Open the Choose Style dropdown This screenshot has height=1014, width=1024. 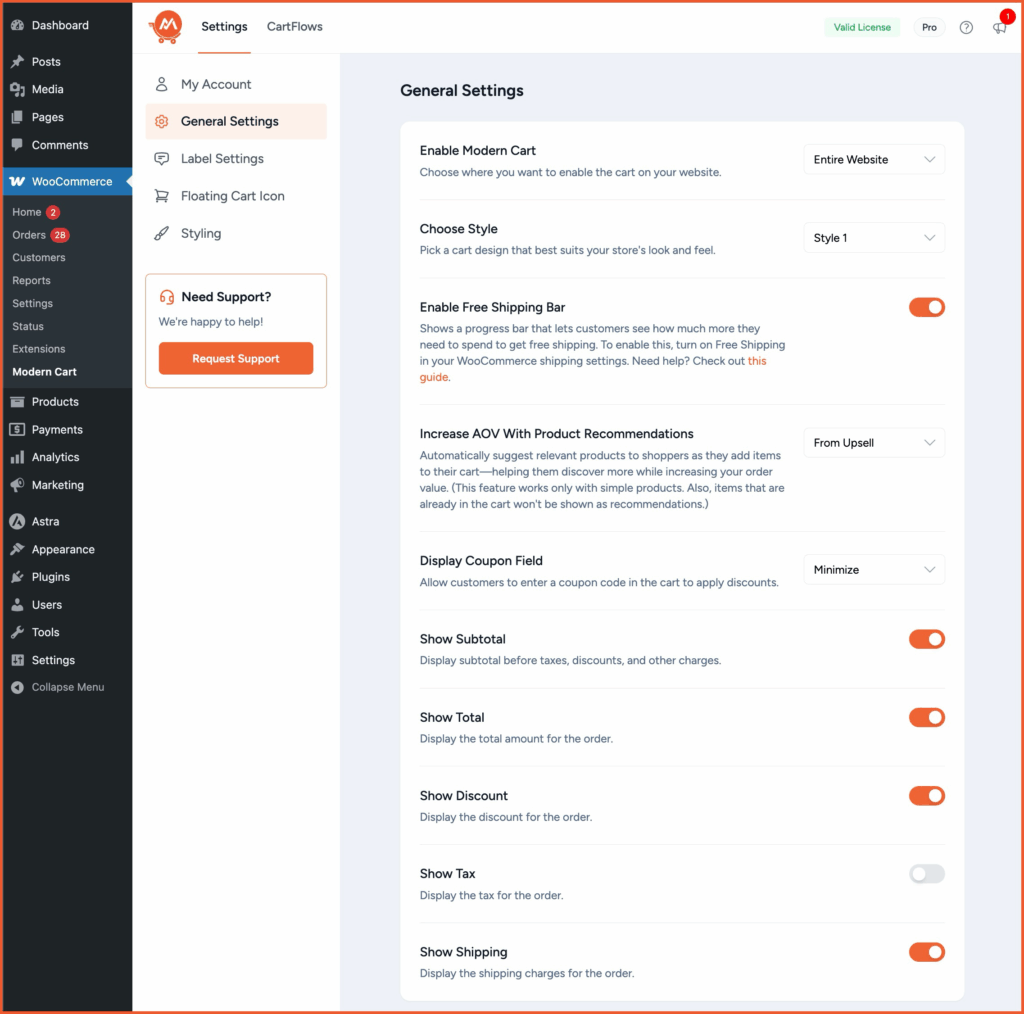[874, 238]
